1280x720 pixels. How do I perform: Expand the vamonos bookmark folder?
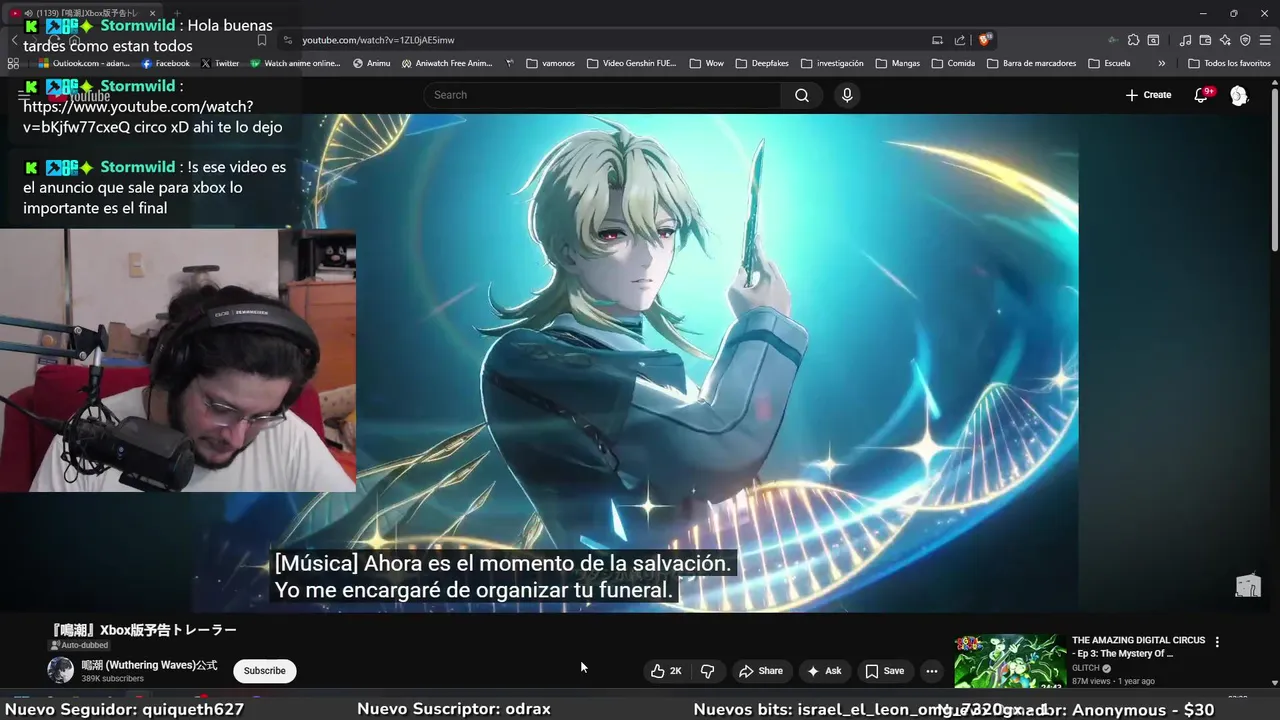coord(550,63)
